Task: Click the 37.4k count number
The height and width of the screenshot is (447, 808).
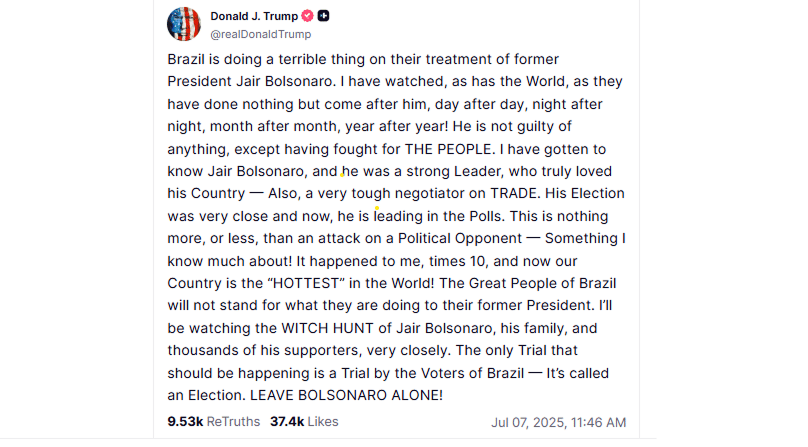Action: [x=287, y=422]
